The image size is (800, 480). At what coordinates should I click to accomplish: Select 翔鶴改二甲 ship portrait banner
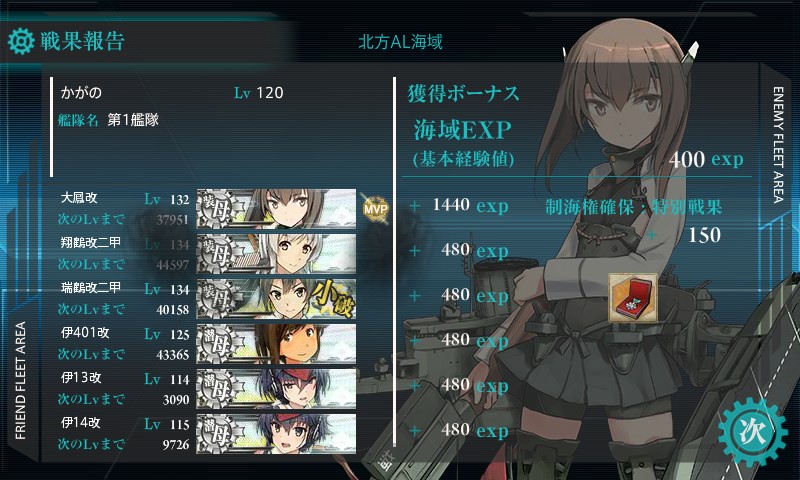click(276, 254)
